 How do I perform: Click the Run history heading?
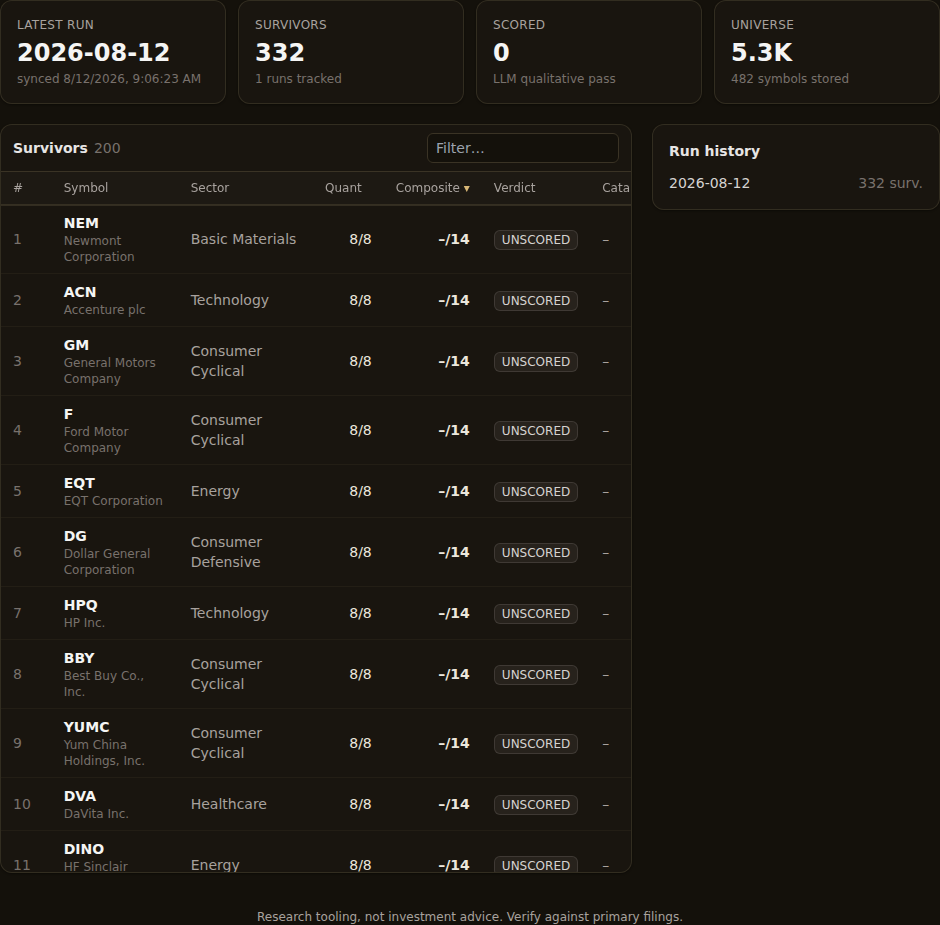click(714, 151)
